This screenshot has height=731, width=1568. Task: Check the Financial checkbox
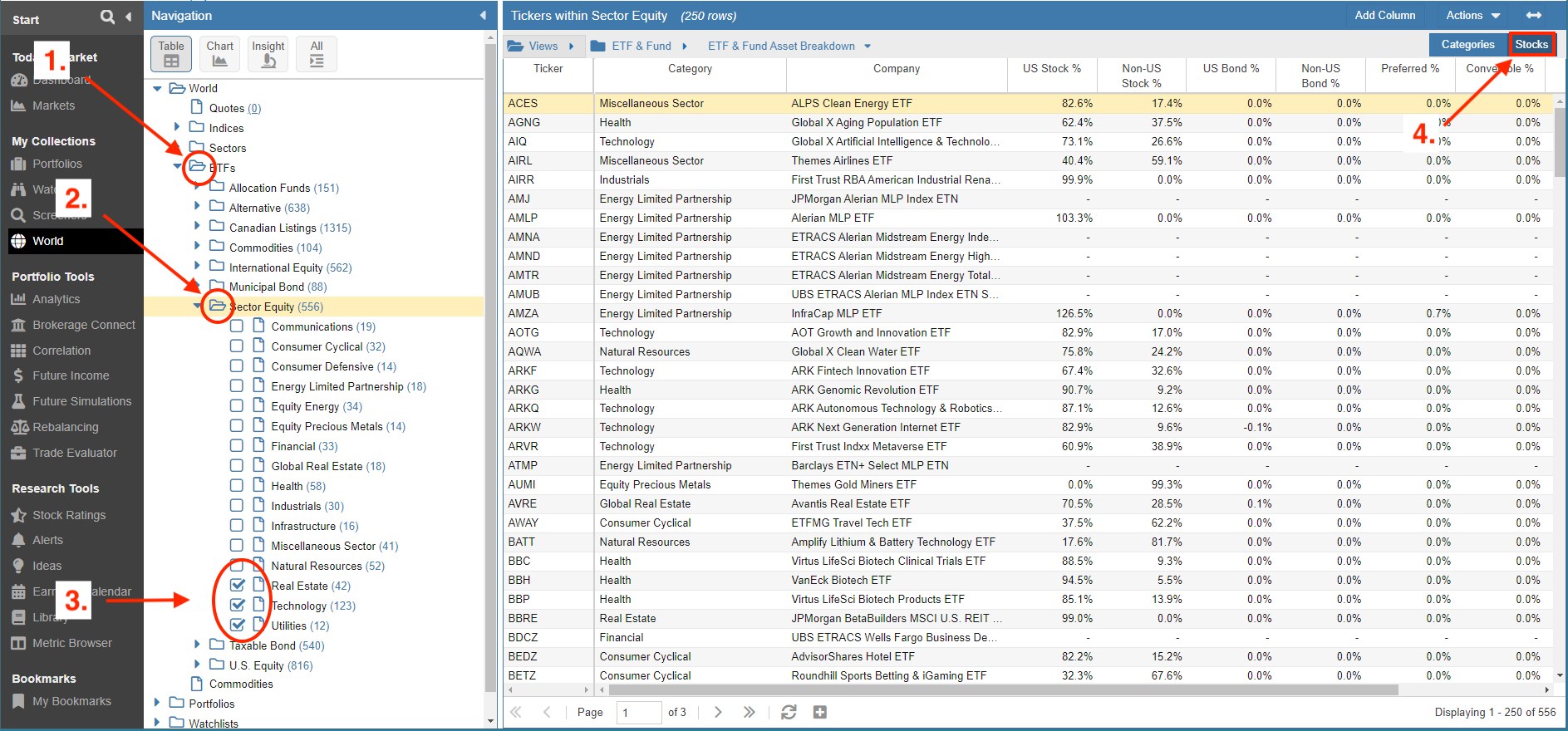pos(237,446)
